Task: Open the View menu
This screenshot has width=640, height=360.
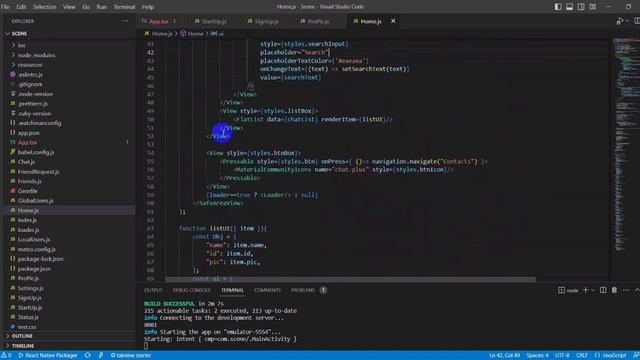Action: [69, 7]
